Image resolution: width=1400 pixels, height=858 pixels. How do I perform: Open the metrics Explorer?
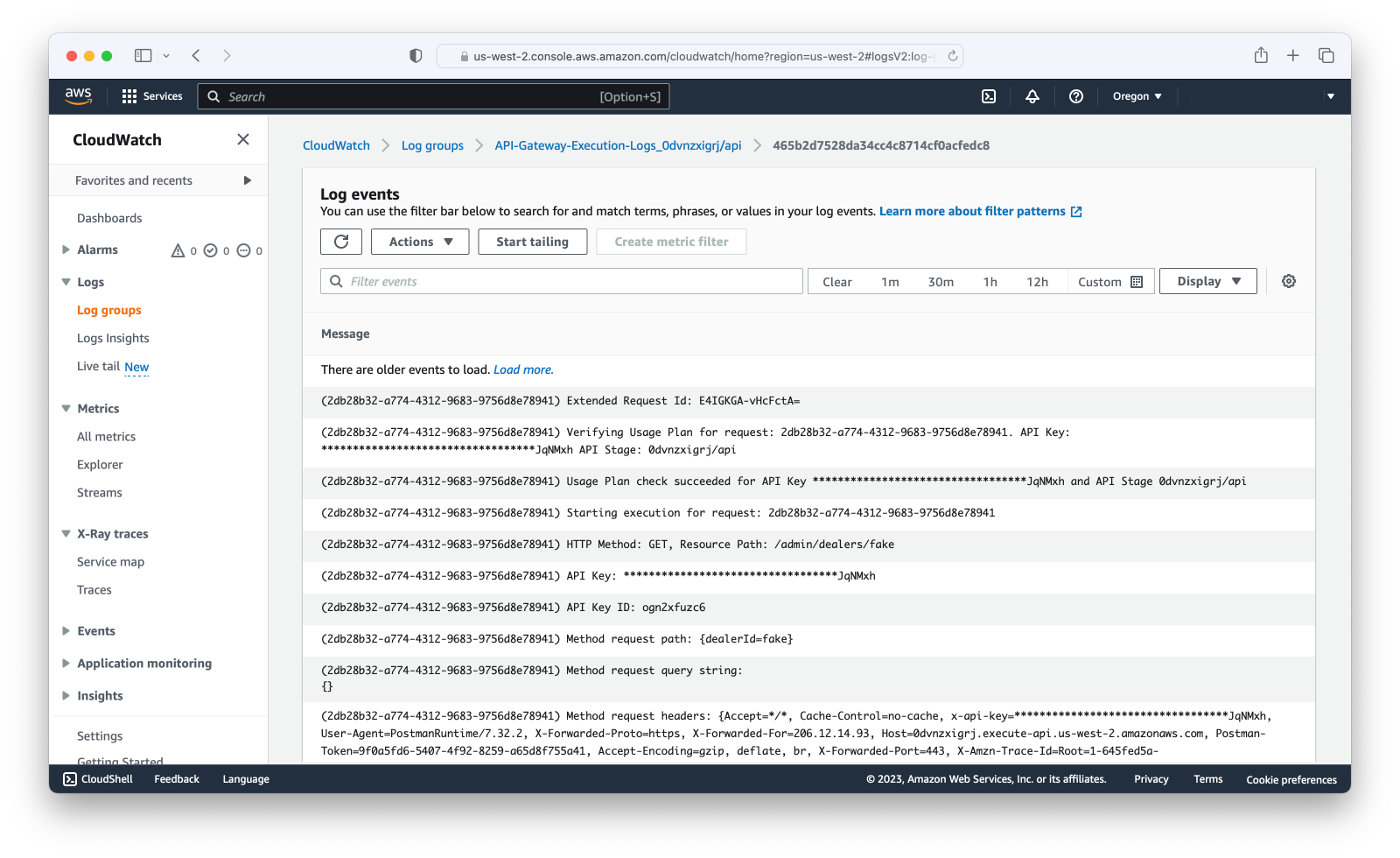(x=100, y=465)
